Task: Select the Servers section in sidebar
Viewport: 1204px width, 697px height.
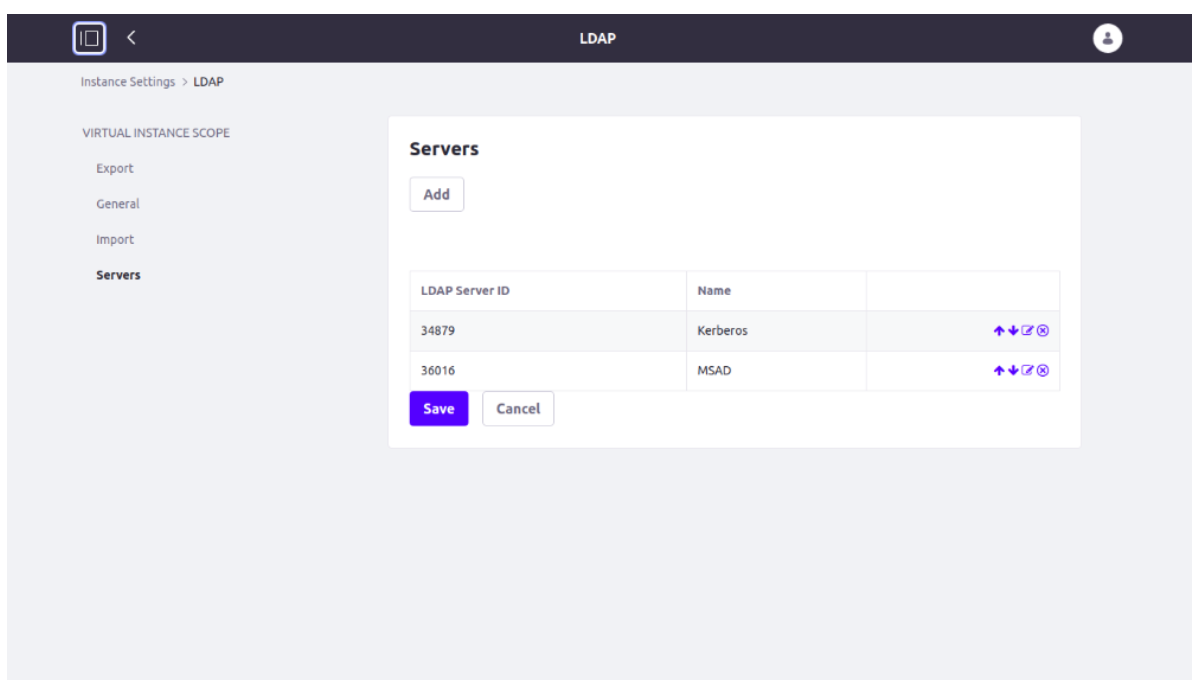Action: (118, 275)
